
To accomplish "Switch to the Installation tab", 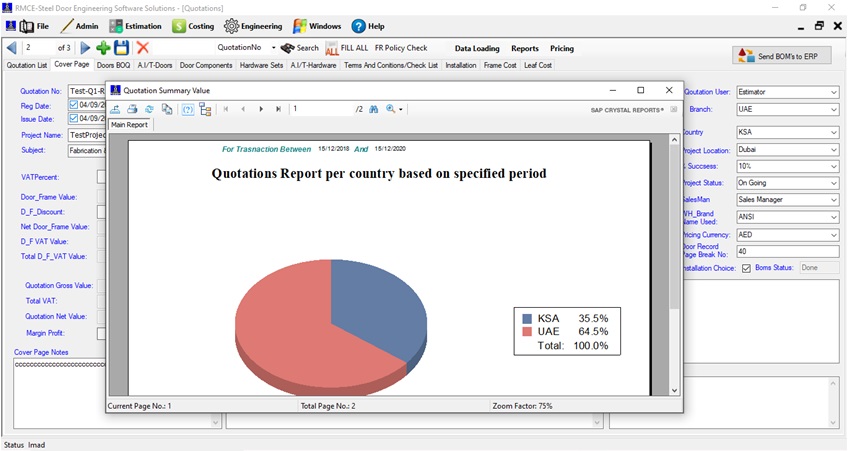I will 461,65.
